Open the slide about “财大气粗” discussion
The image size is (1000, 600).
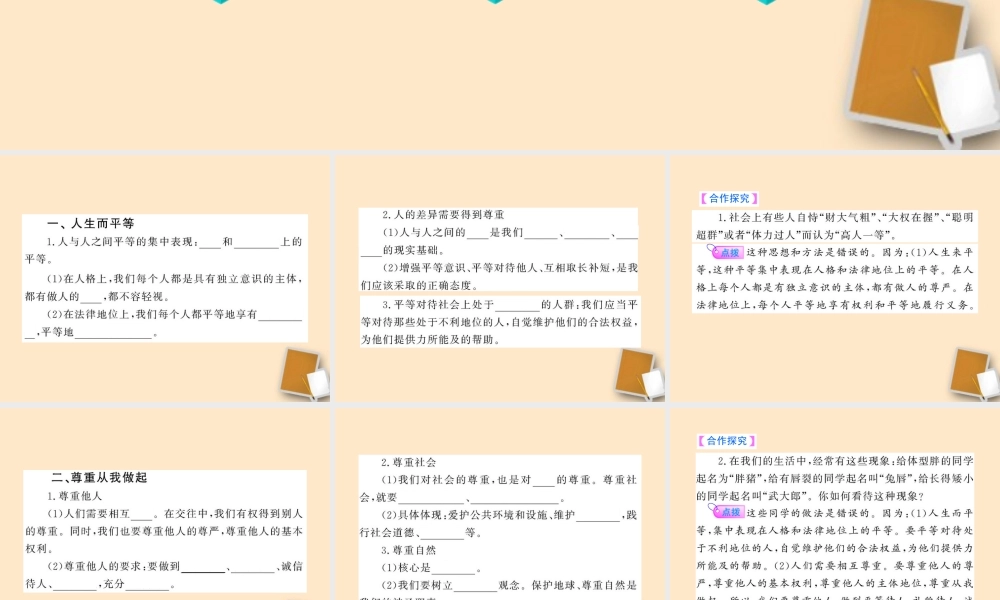click(x=835, y=279)
